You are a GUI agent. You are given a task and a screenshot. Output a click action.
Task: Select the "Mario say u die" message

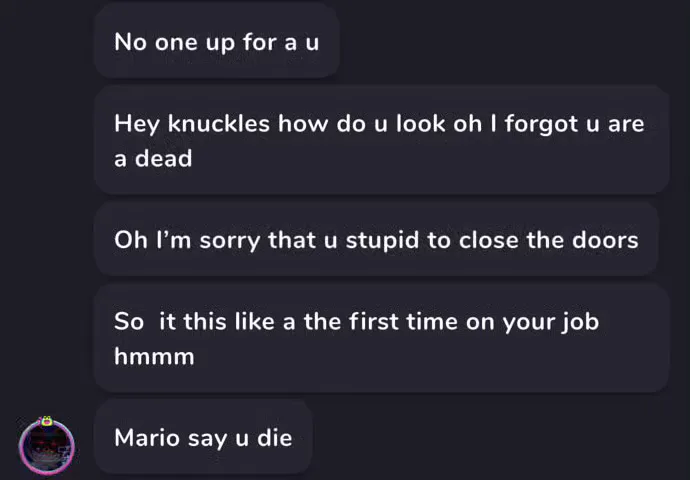click(x=203, y=437)
